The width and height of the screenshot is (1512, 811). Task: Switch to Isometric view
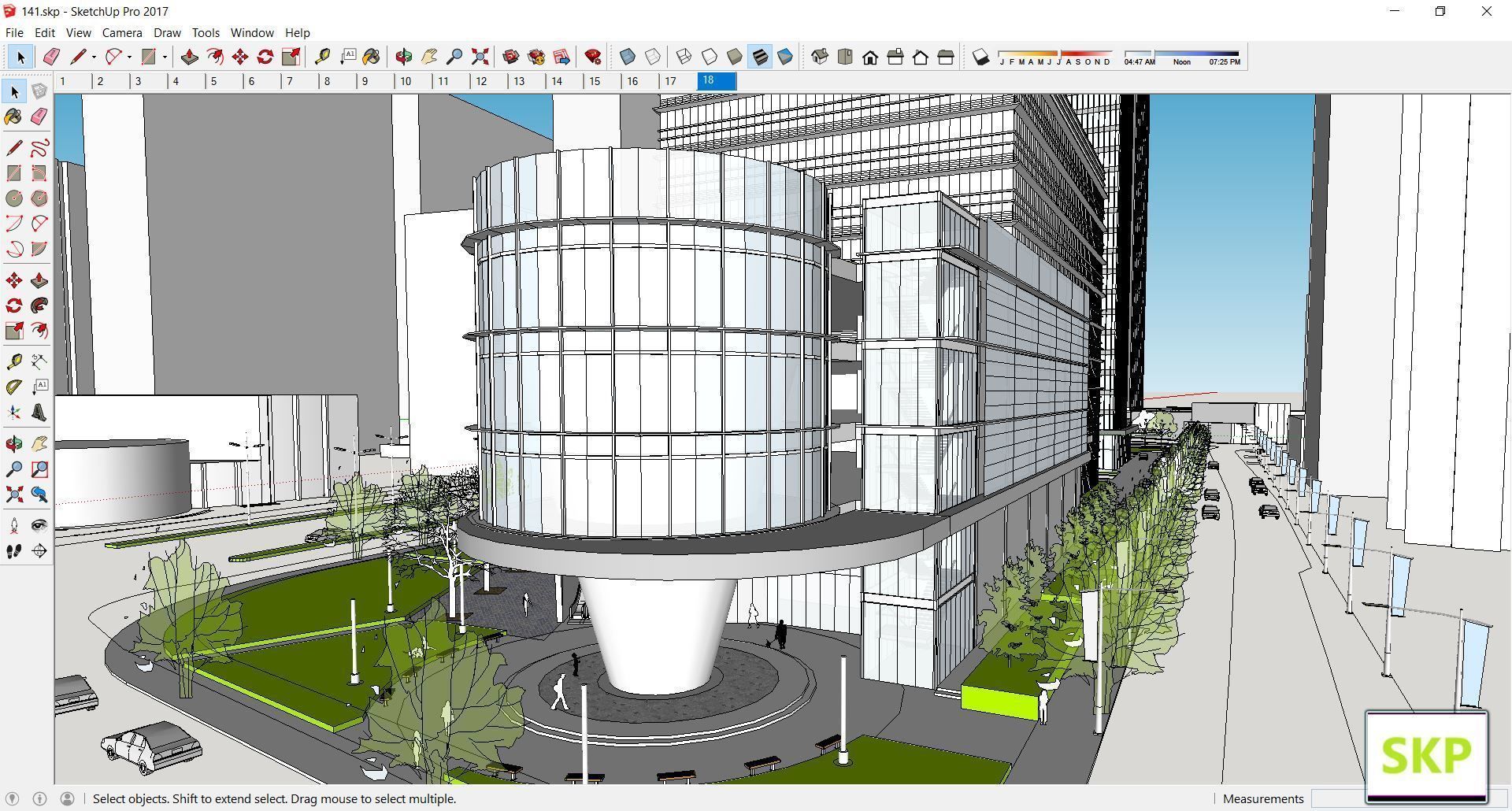coord(820,57)
